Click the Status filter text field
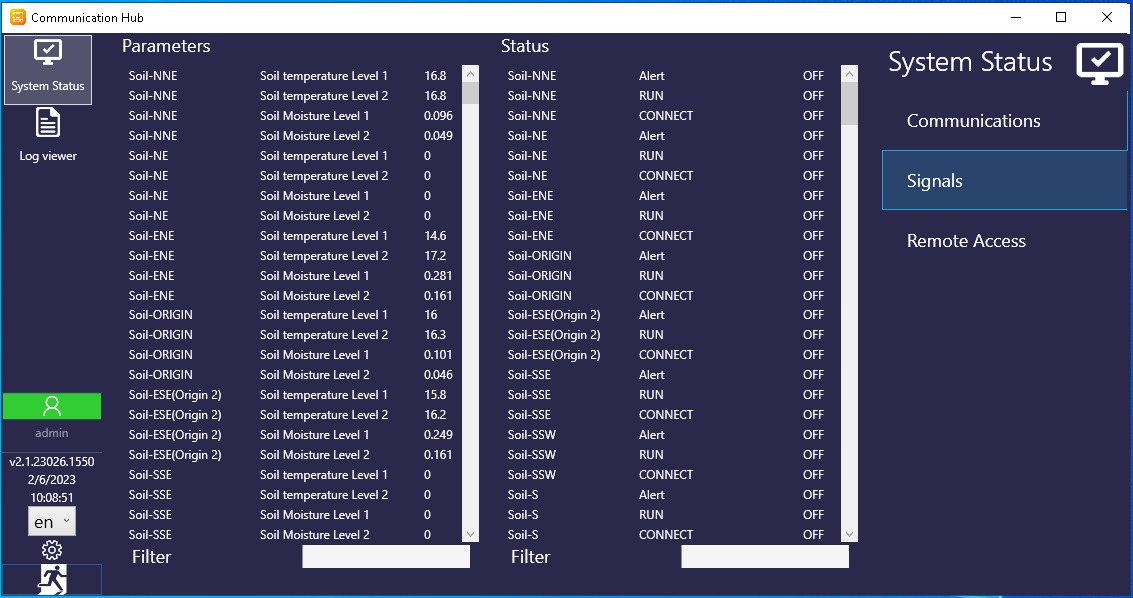Image resolution: width=1133 pixels, height=598 pixels. tap(765, 557)
